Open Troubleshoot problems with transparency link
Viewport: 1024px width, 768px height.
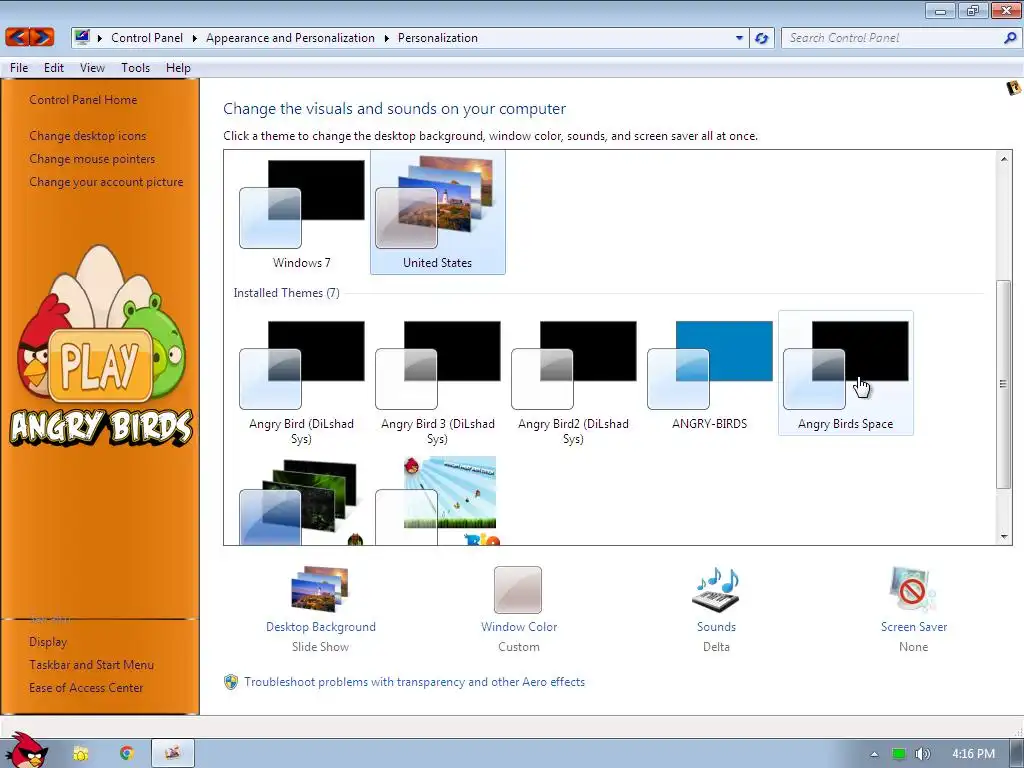coord(415,682)
